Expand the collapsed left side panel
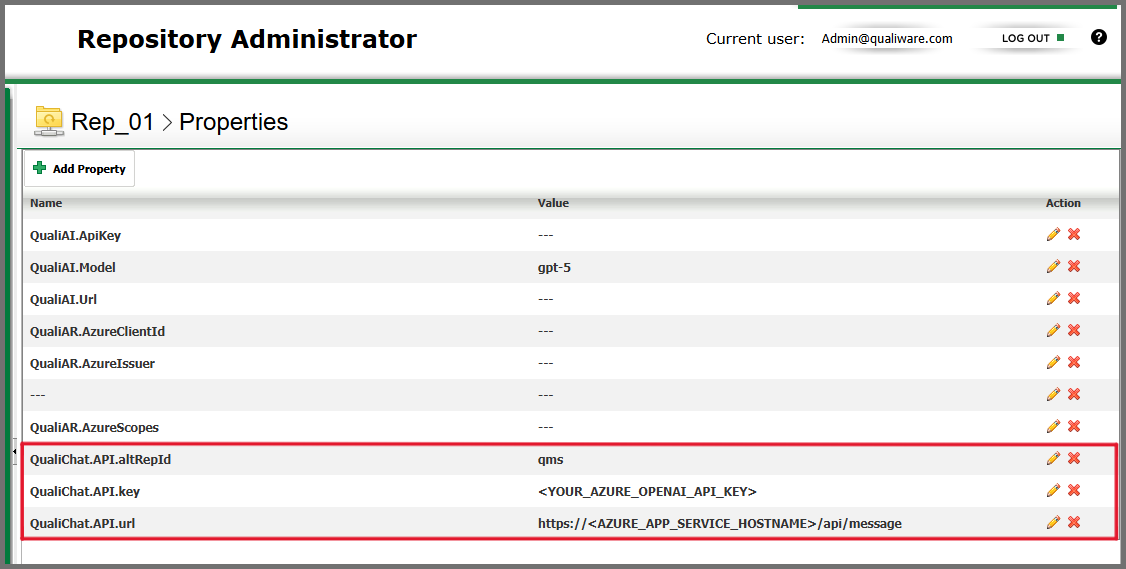 (14, 452)
